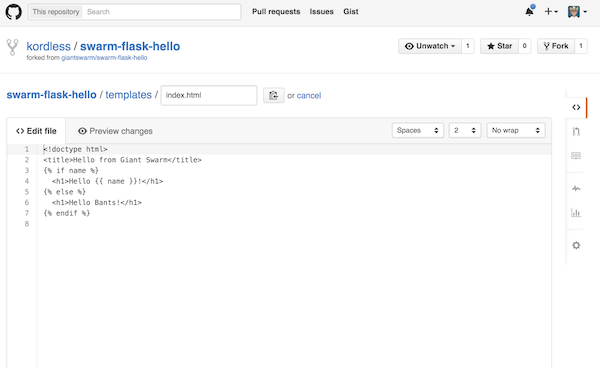Open Pull requests icon in sidebar
The image size is (600, 368).
[576, 132]
